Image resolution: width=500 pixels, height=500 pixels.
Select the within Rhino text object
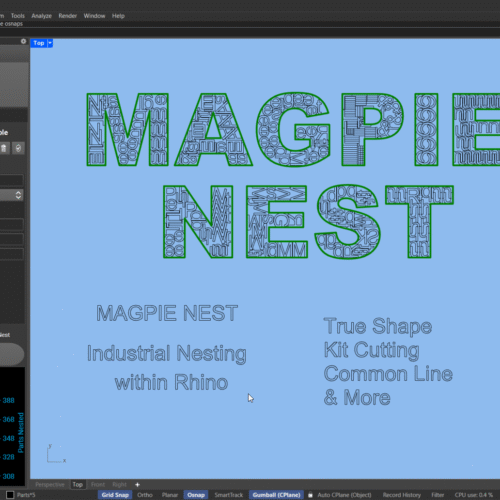tap(171, 382)
